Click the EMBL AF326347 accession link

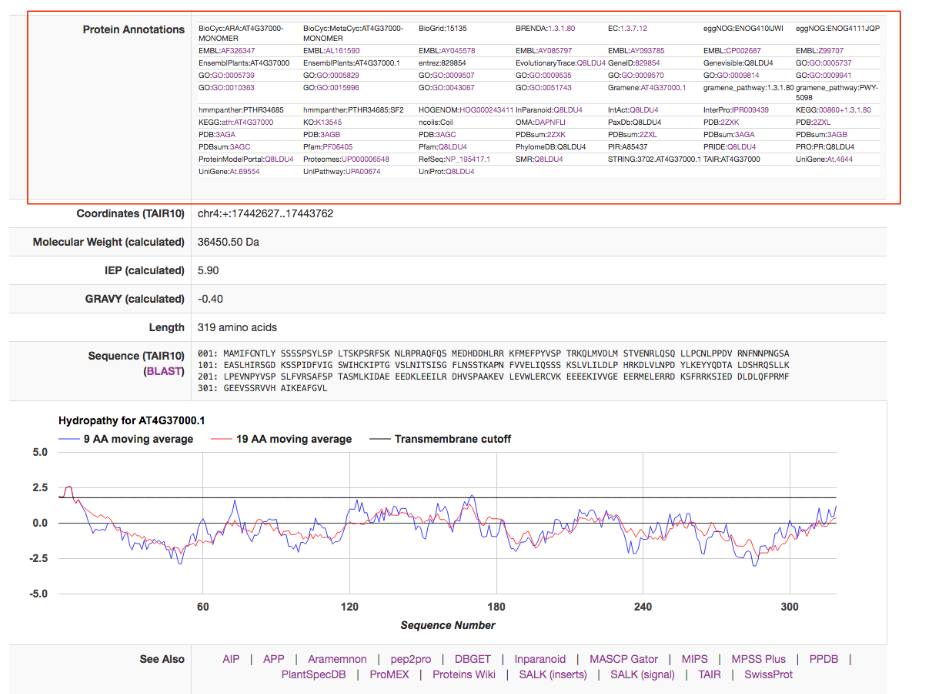237,50
